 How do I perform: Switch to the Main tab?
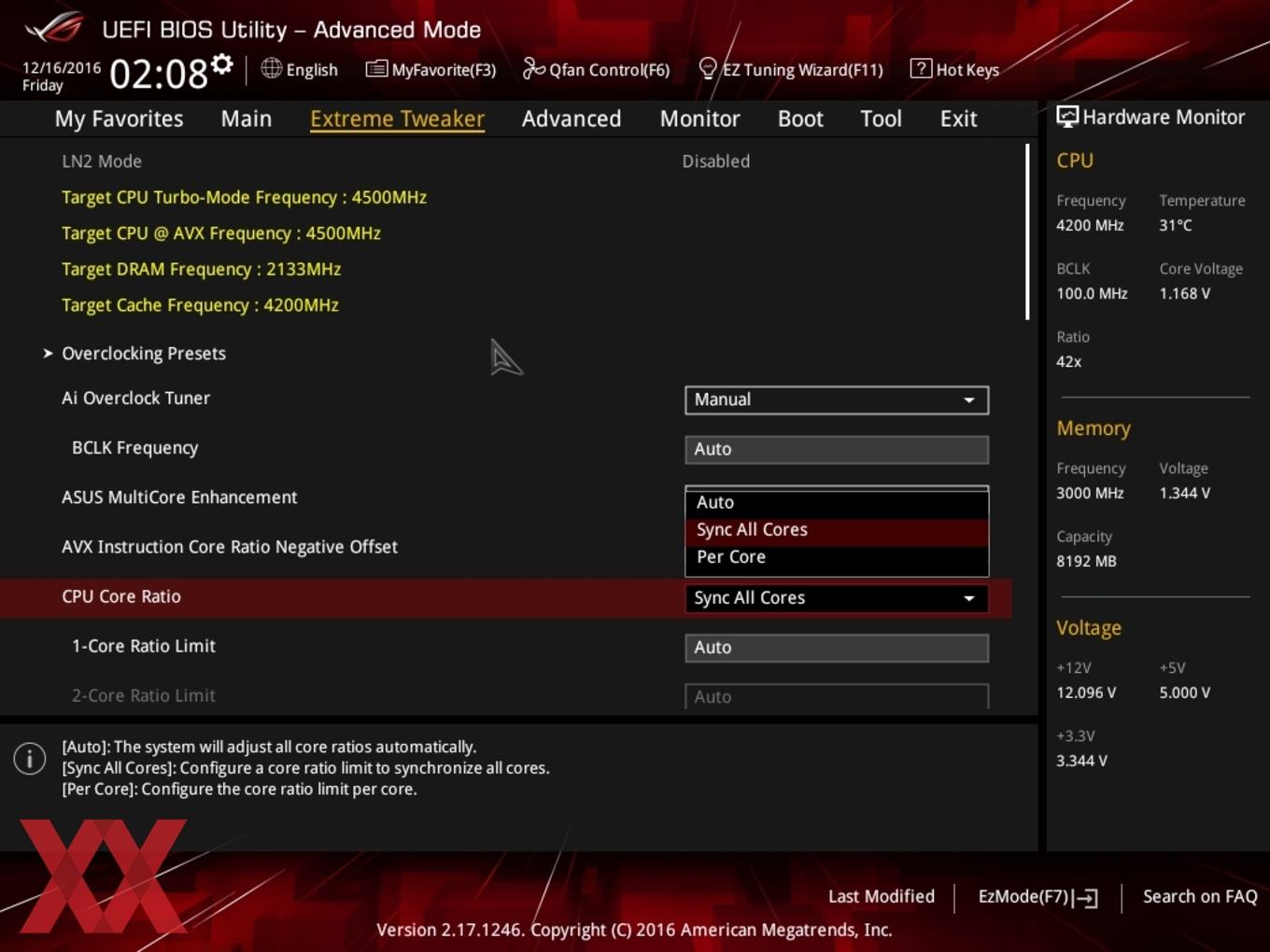(247, 119)
